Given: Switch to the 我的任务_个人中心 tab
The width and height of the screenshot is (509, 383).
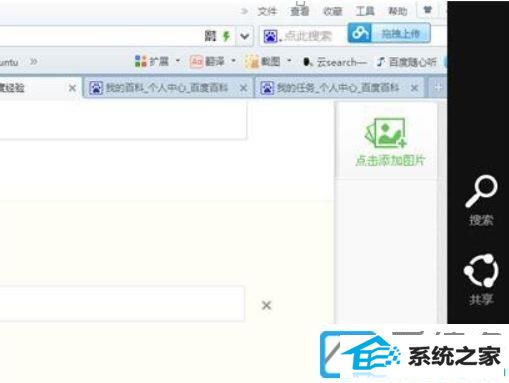Looking at the screenshot, I should click(x=339, y=88).
